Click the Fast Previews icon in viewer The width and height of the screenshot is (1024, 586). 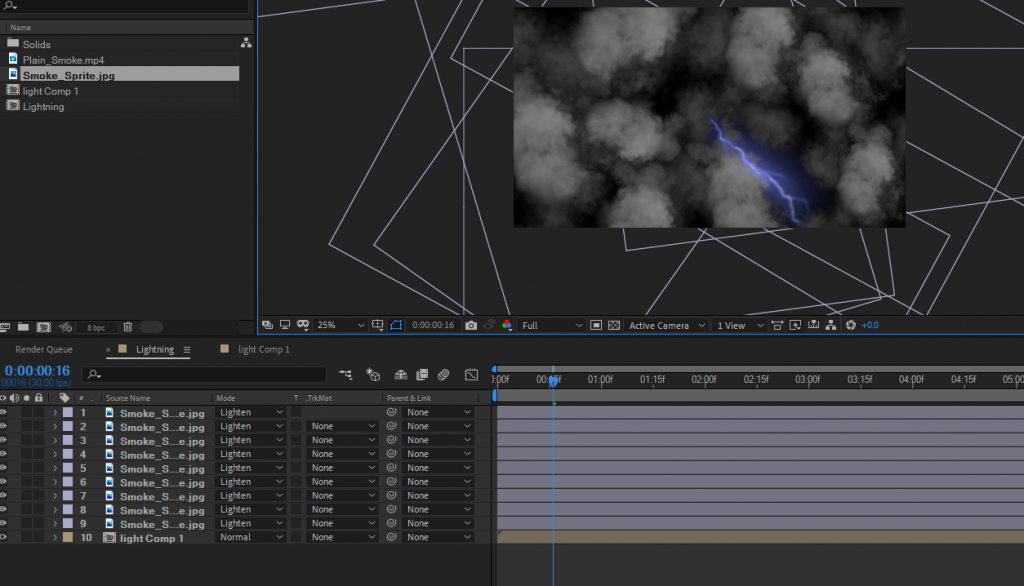(795, 325)
